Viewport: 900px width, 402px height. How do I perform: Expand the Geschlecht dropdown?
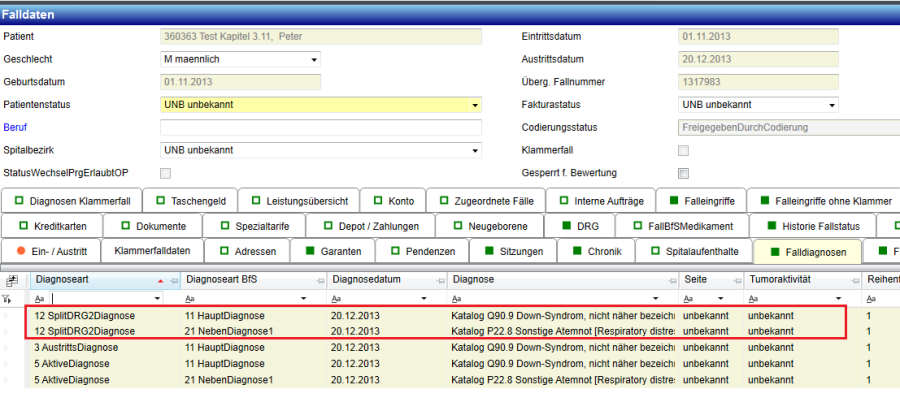click(314, 59)
